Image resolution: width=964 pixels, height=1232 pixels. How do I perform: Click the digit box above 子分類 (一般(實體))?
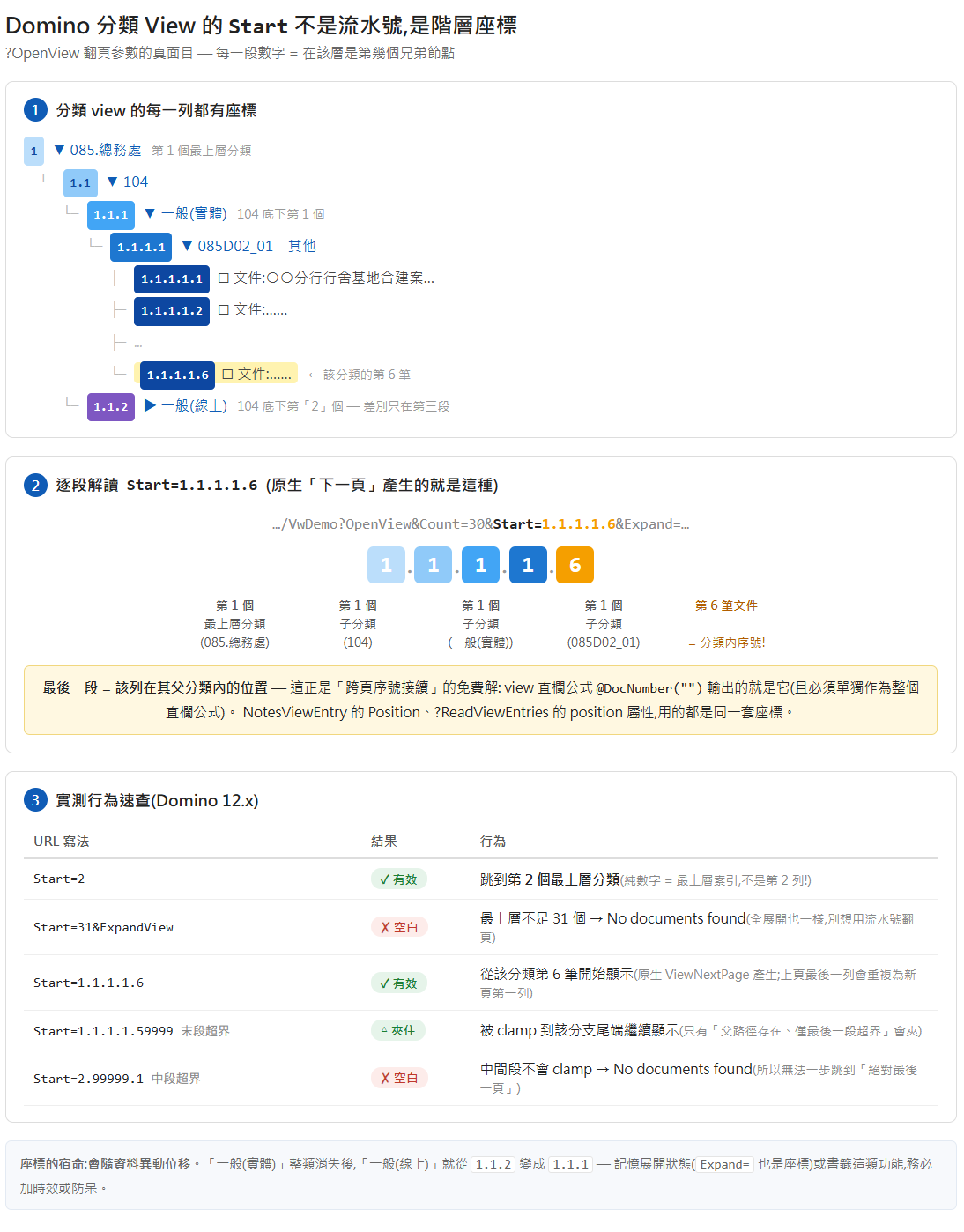[x=480, y=565]
